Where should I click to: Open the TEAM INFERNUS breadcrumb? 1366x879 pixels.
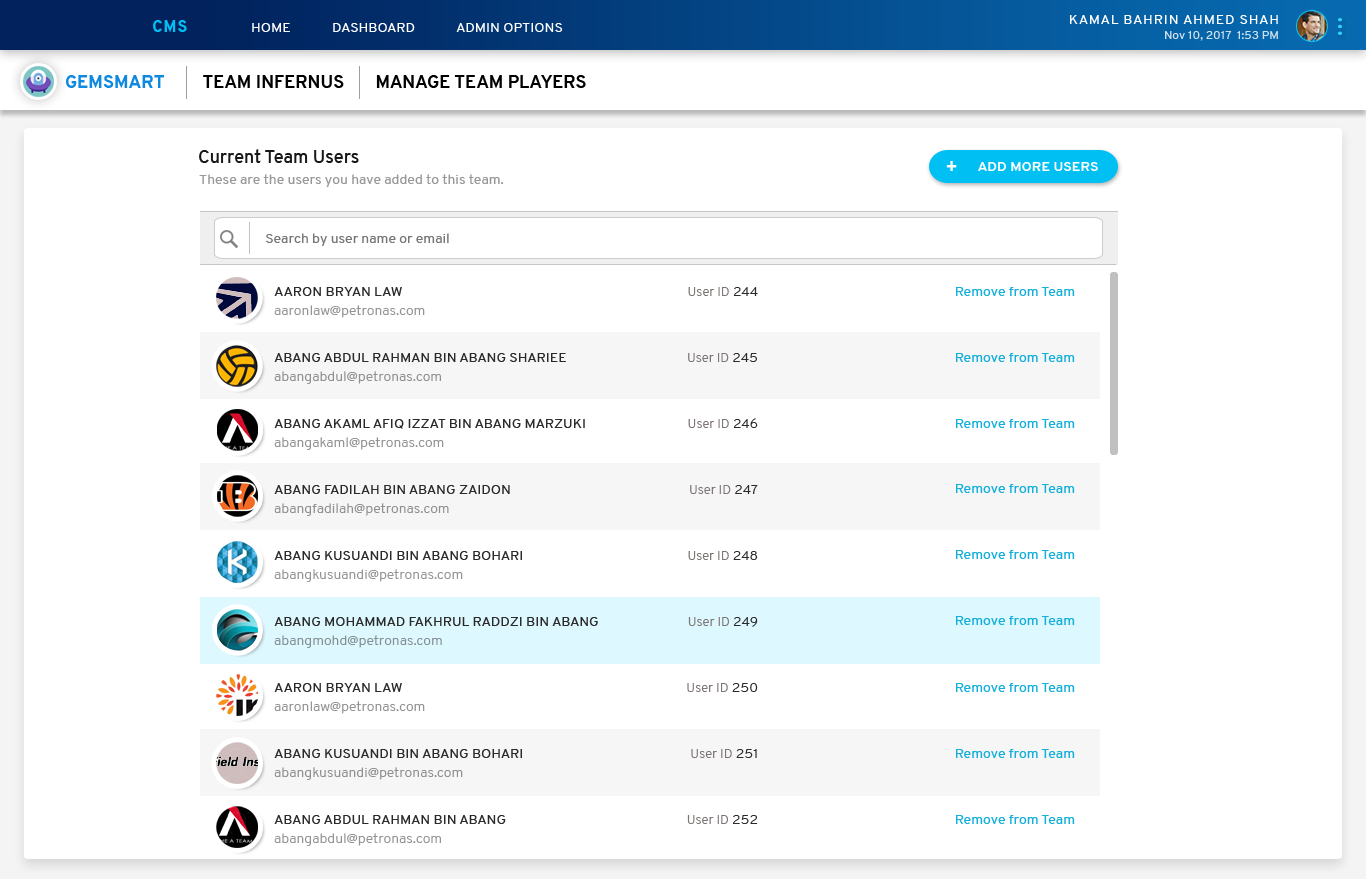click(273, 82)
